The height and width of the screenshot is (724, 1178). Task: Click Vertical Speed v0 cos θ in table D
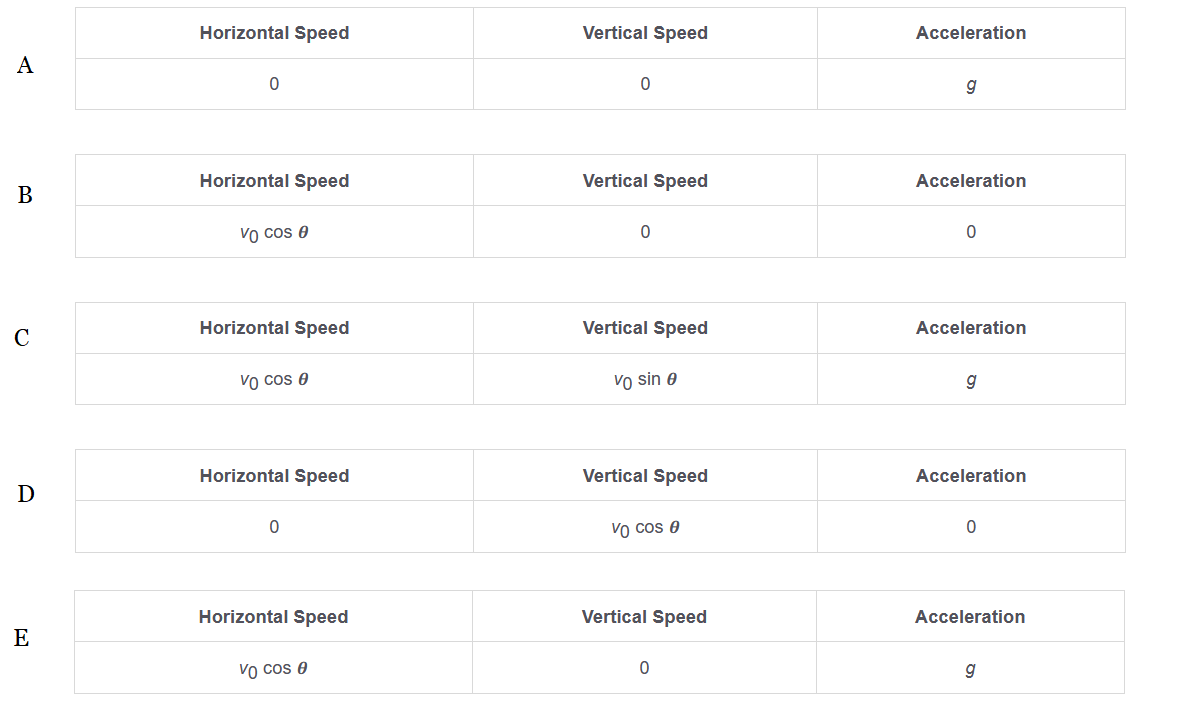pyautogui.click(x=645, y=528)
